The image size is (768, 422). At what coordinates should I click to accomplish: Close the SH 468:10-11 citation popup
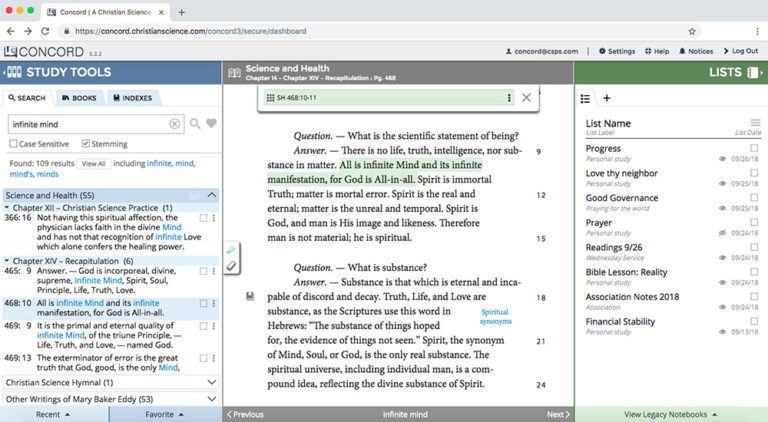pyautogui.click(x=527, y=98)
